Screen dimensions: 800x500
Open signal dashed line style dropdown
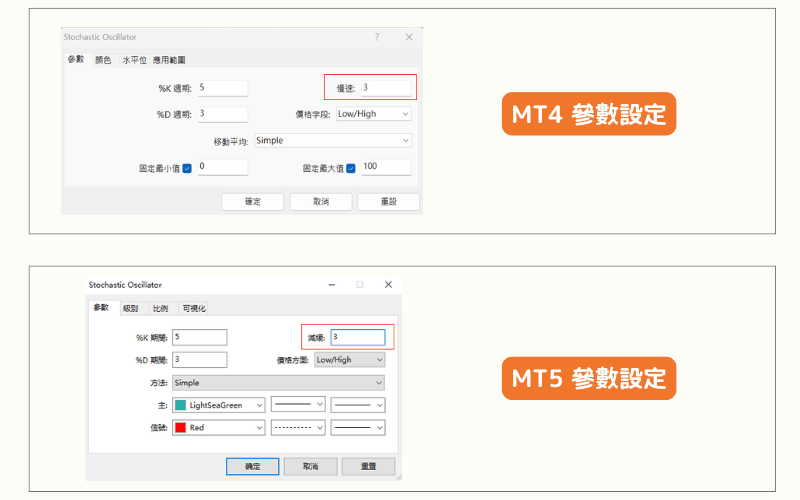(x=298, y=428)
